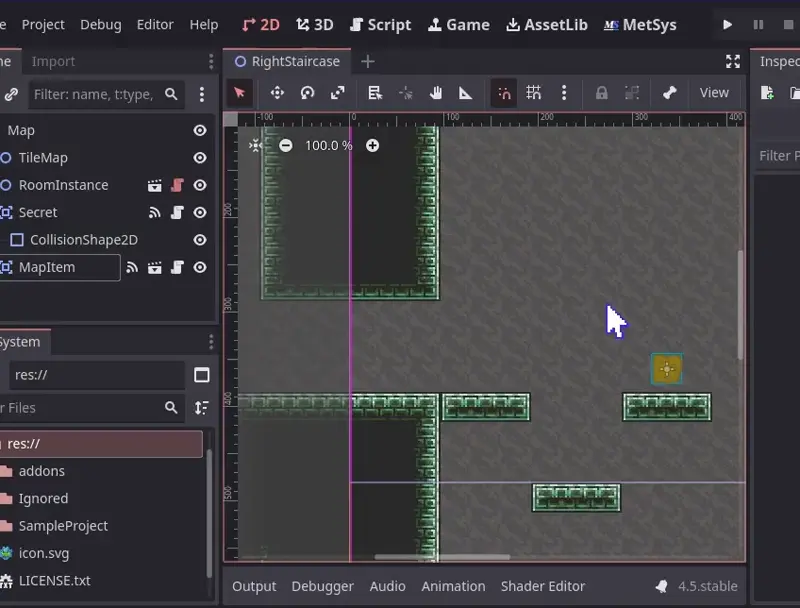Open the AssetLib workspace
Screen dimensions: 800x608
[547, 24]
